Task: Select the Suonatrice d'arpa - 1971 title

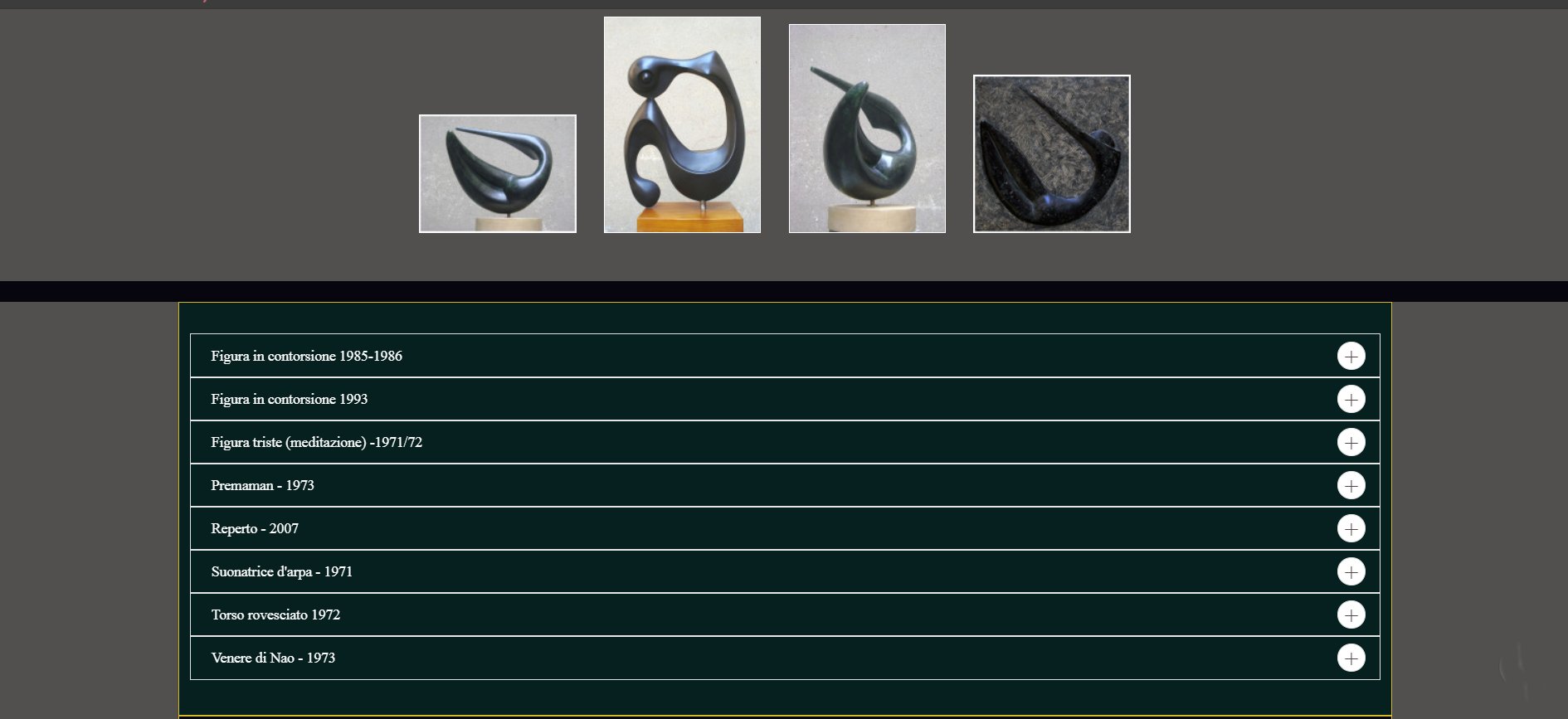Action: click(x=282, y=571)
